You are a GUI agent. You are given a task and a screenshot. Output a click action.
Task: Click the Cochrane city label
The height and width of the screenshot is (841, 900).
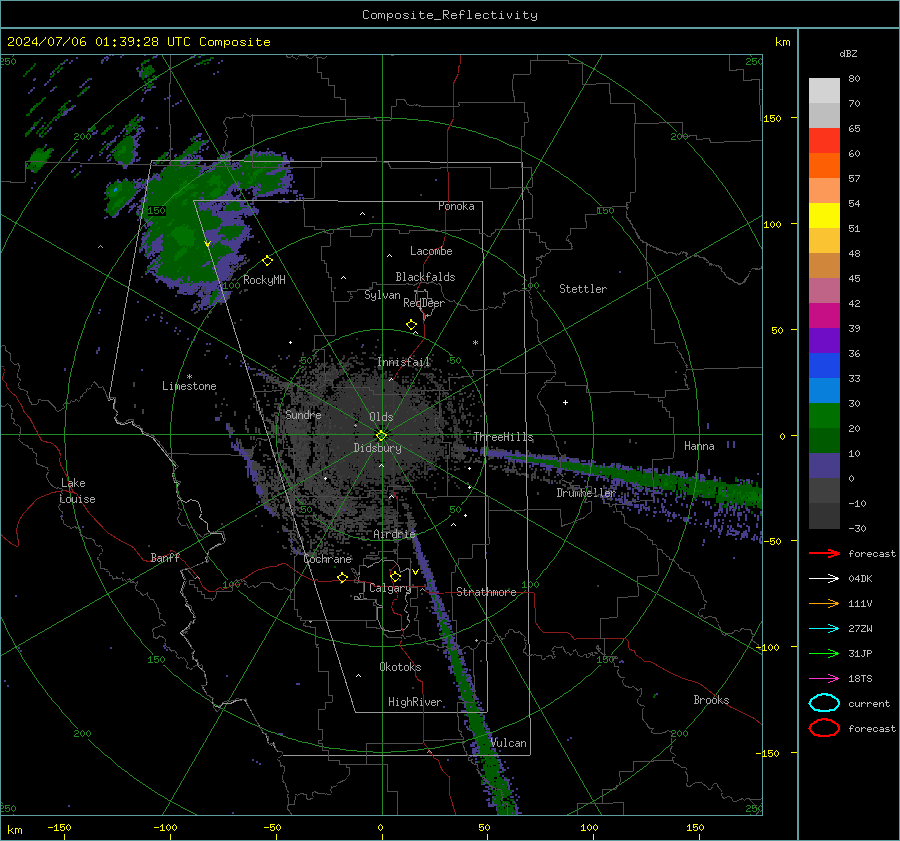327,559
